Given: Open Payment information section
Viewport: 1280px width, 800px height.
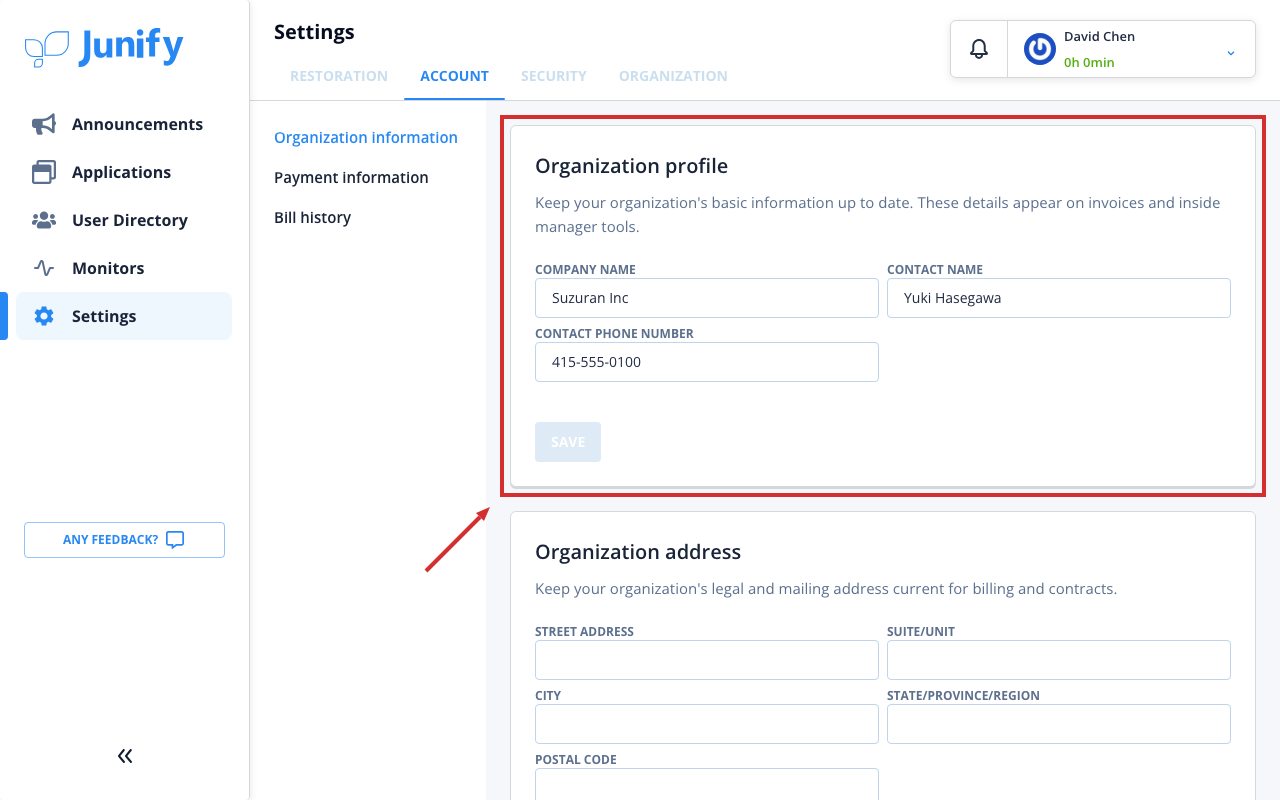Looking at the screenshot, I should (351, 178).
